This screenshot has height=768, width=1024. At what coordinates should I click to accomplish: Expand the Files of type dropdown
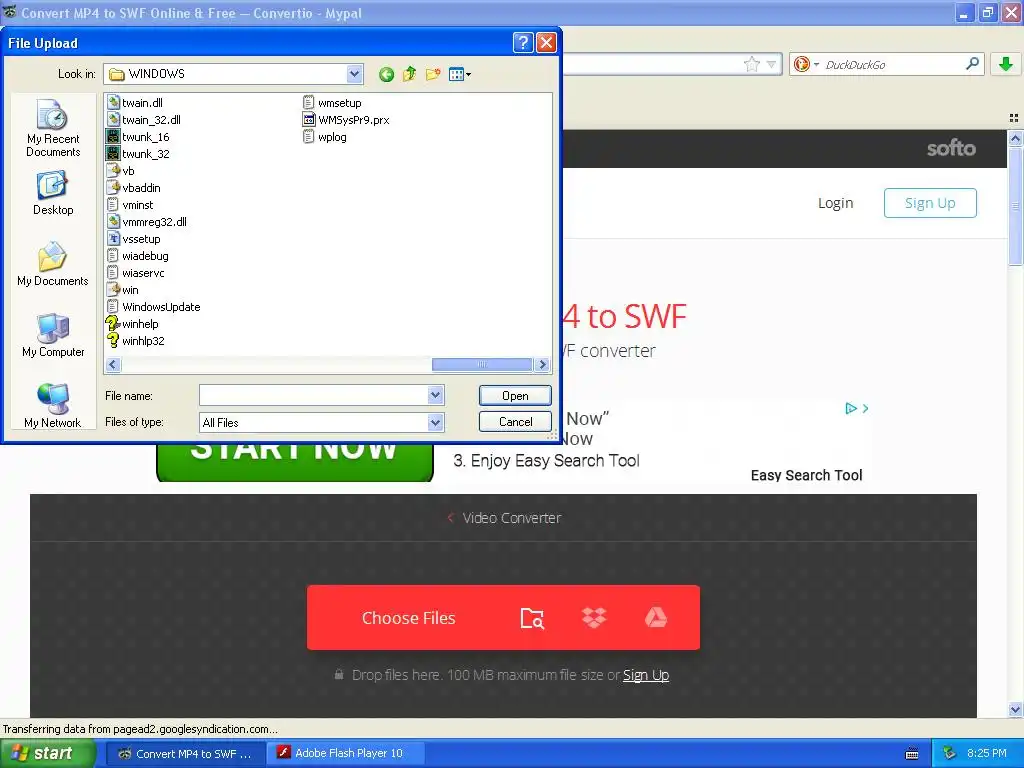[x=436, y=423]
